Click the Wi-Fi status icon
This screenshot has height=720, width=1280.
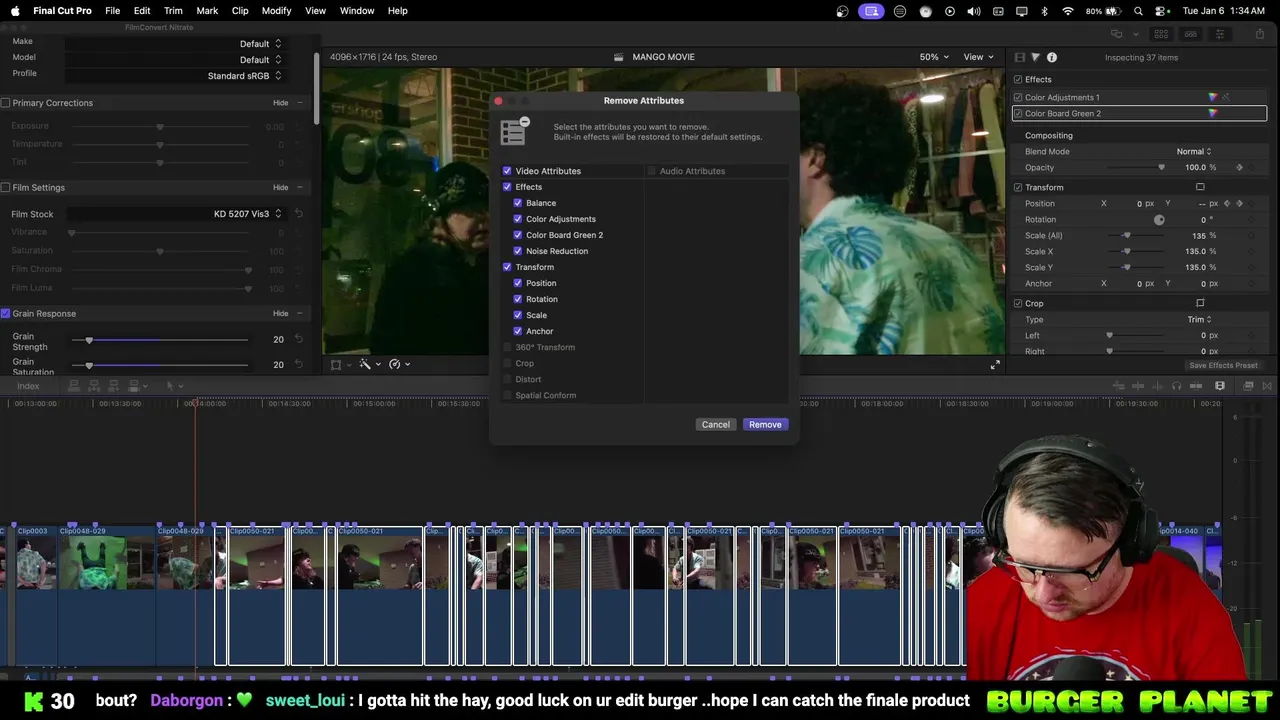click(x=1067, y=11)
